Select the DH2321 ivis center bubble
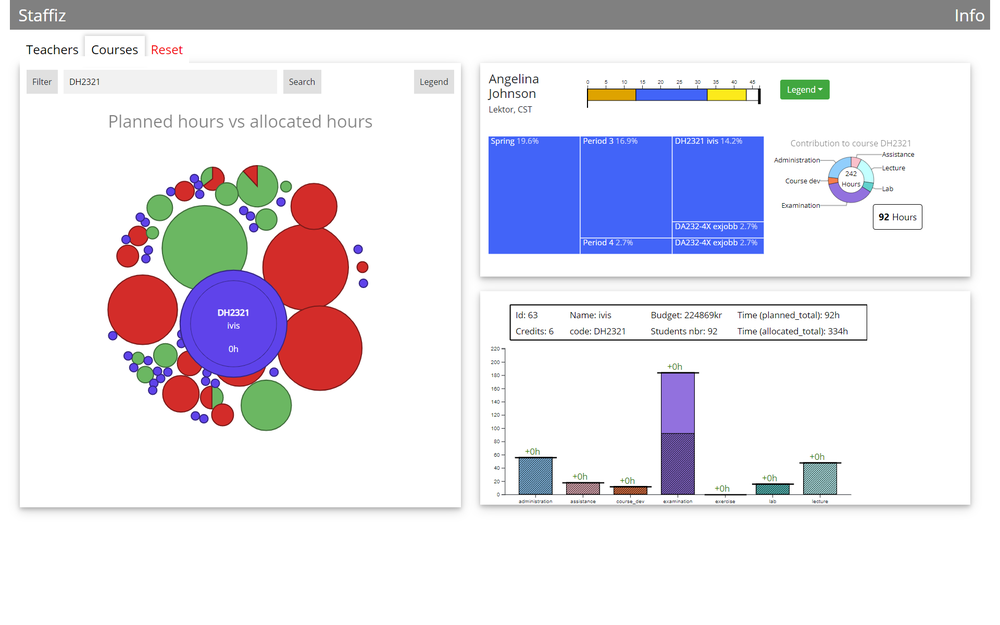This screenshot has height=625, width=1000. tap(233, 324)
